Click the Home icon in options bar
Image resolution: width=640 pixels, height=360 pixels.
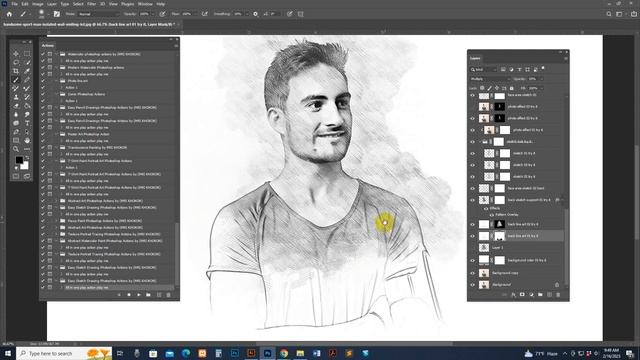(9, 14)
